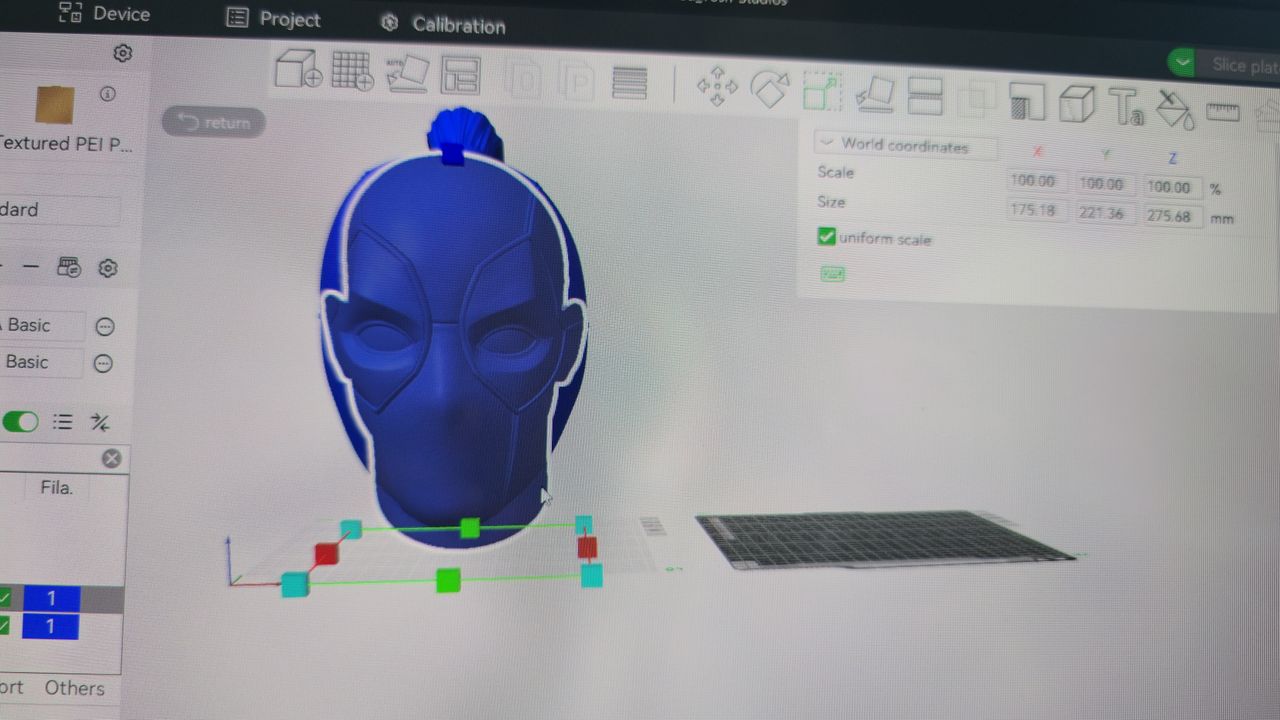The width and height of the screenshot is (1280, 720).
Task: Click filament swatch 1 in selected row
Action: click(51, 598)
